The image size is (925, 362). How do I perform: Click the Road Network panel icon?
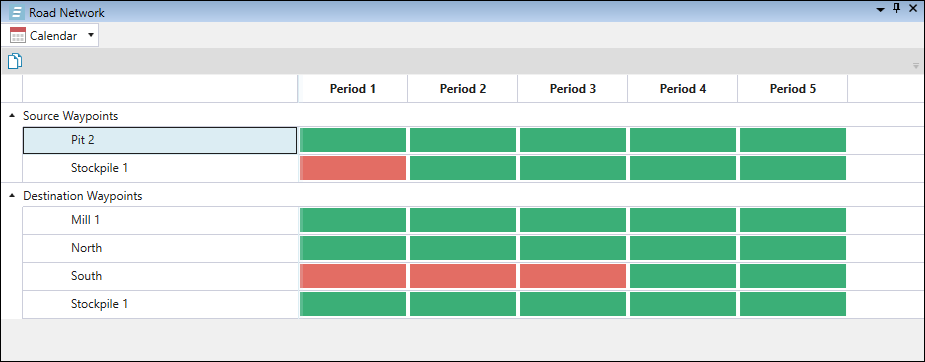point(17,12)
